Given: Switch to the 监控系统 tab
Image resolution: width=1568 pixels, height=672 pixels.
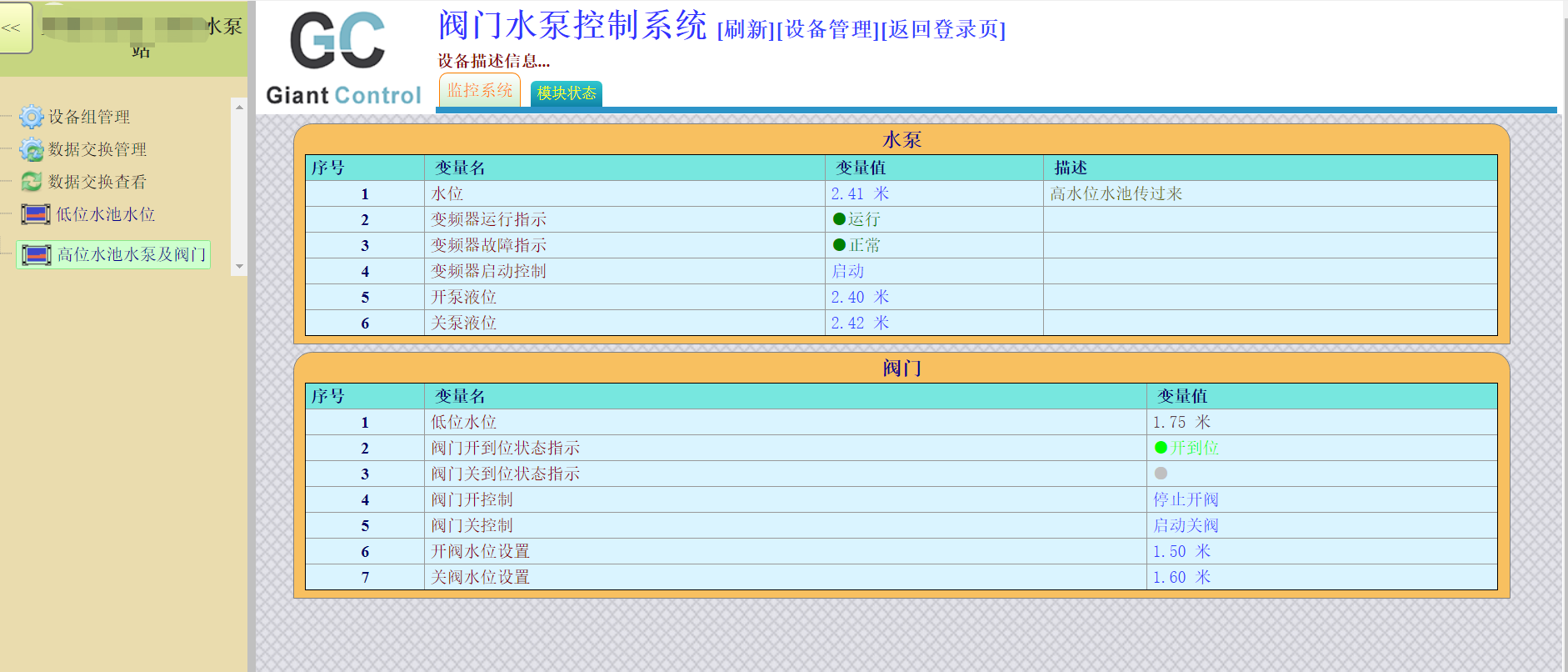Looking at the screenshot, I should pos(479,91).
